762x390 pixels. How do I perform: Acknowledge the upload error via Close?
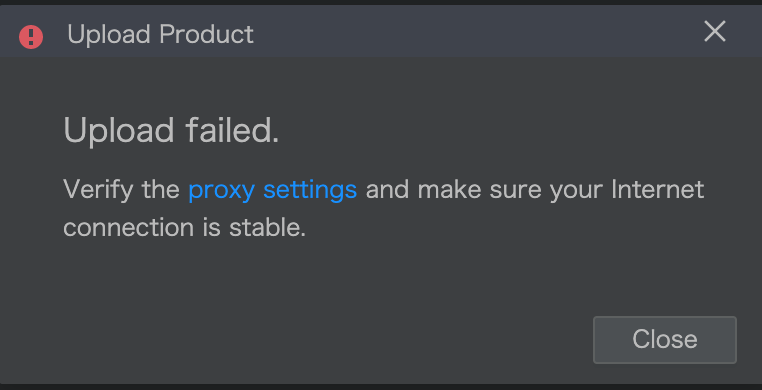point(664,339)
